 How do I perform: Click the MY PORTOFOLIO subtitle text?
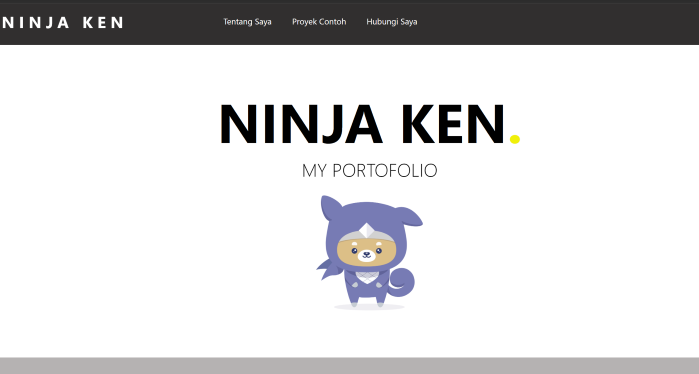(x=370, y=171)
